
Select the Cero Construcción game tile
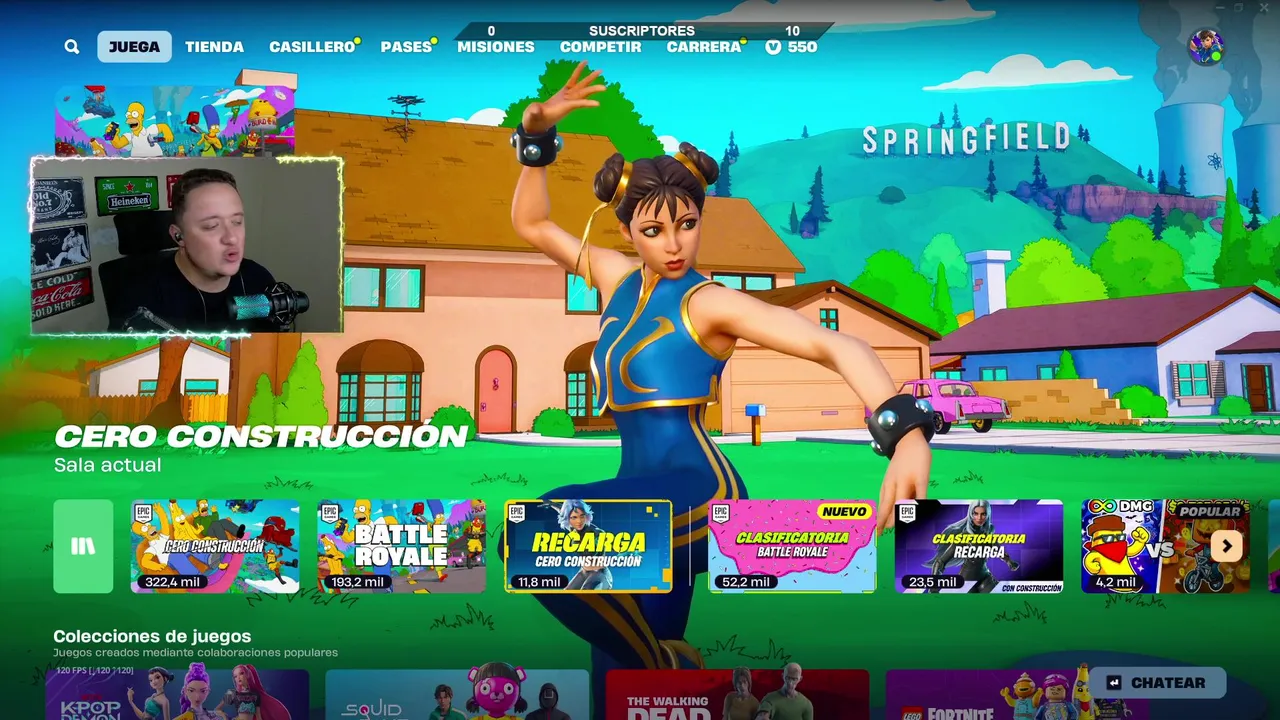click(215, 546)
